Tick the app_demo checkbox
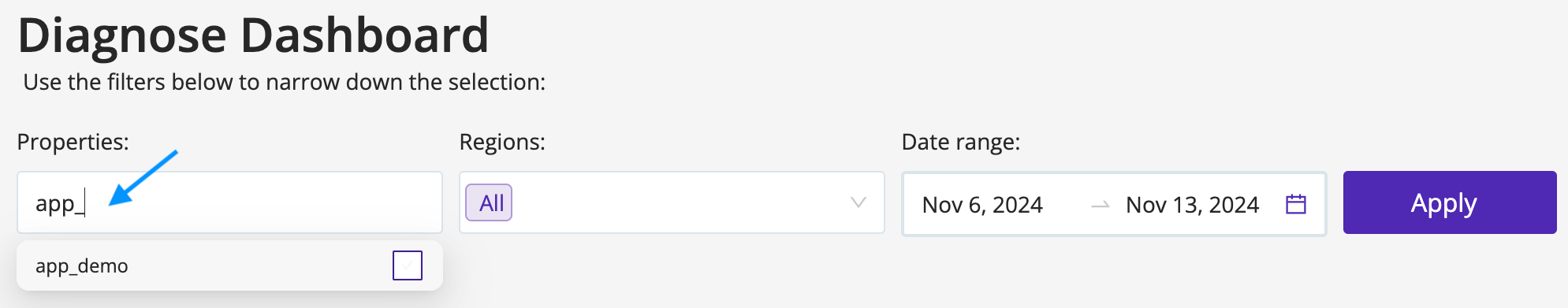This screenshot has height=308, width=1568. [x=408, y=265]
